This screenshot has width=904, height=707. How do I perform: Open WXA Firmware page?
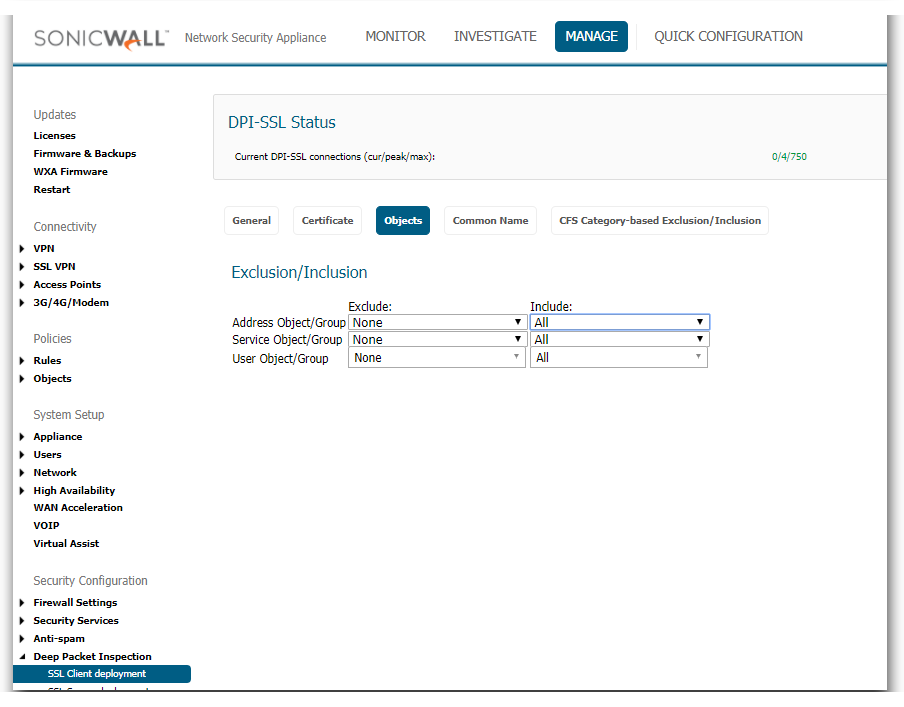(x=70, y=171)
